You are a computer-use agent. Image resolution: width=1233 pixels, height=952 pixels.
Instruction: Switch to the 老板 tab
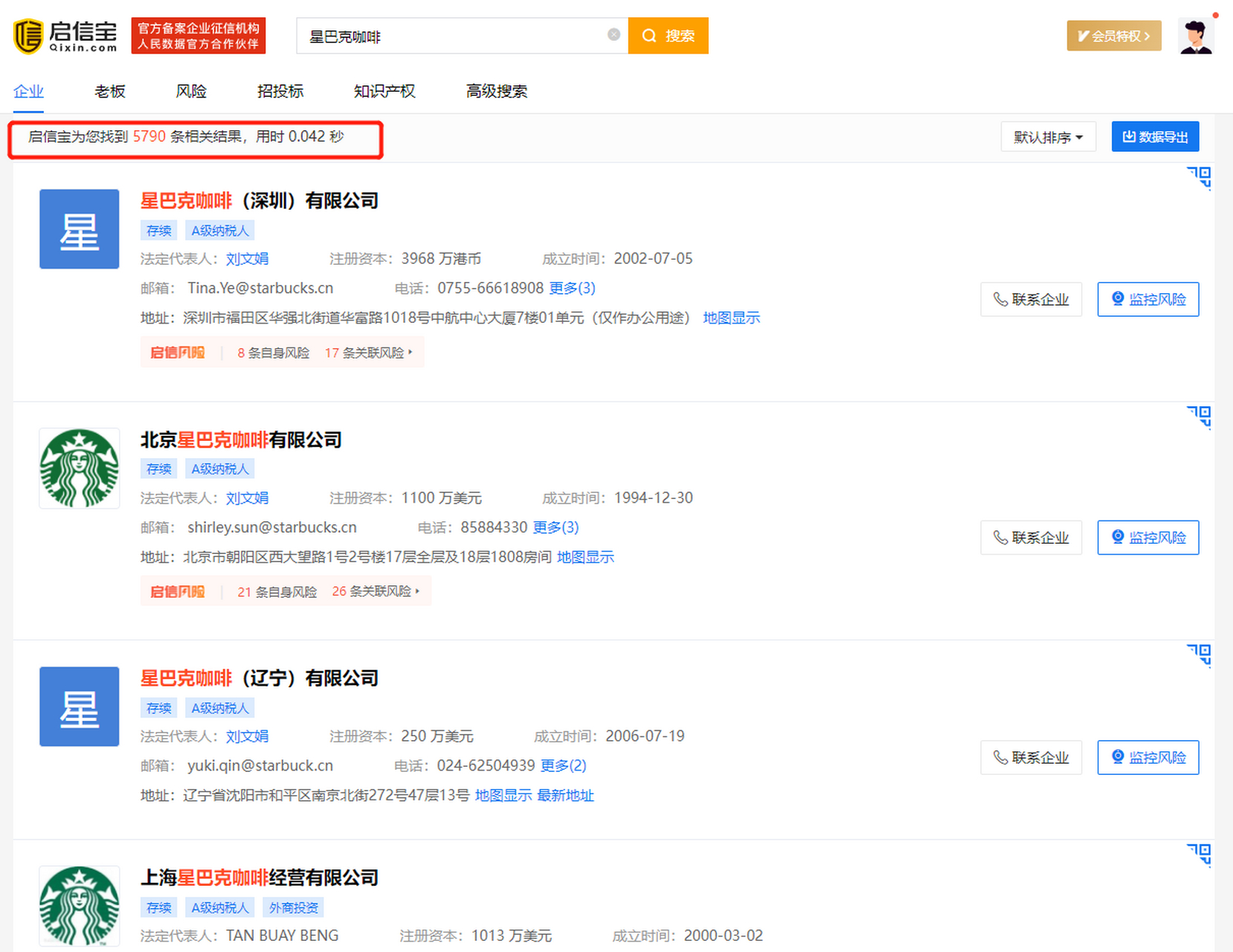point(109,91)
